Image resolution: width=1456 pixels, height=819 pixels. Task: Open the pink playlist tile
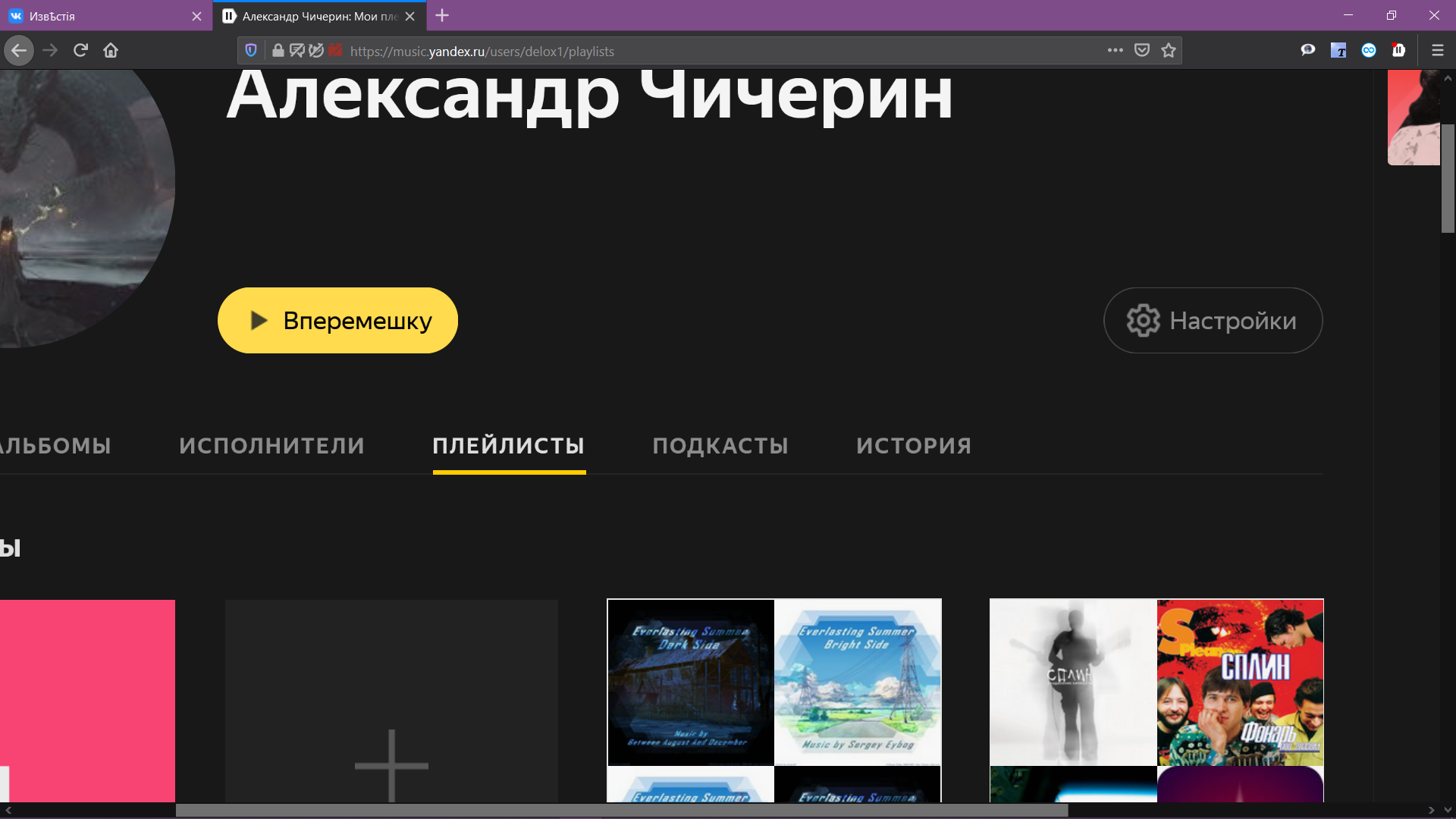87,701
